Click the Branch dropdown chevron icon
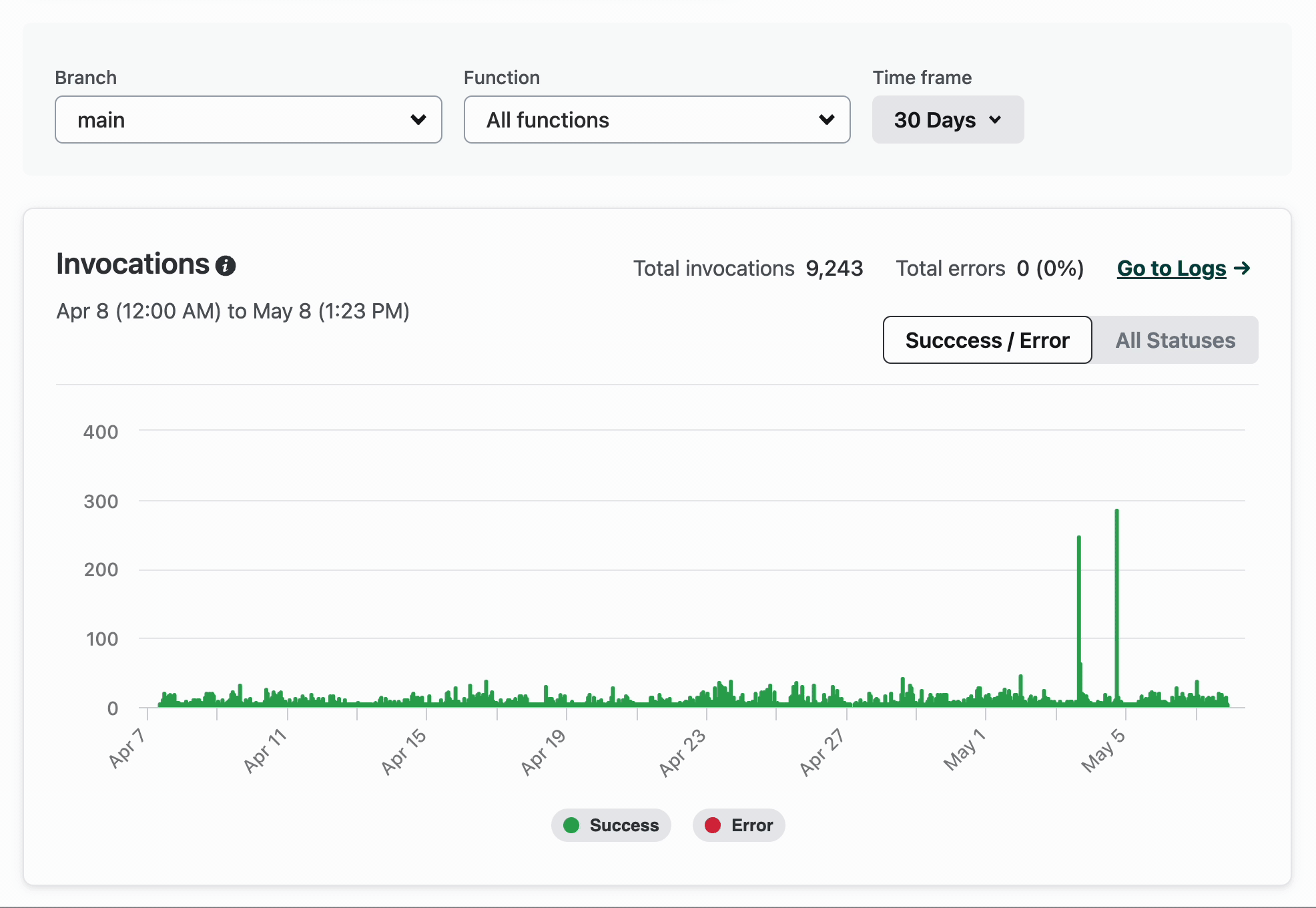Image resolution: width=1316 pixels, height=908 pixels. (x=418, y=120)
